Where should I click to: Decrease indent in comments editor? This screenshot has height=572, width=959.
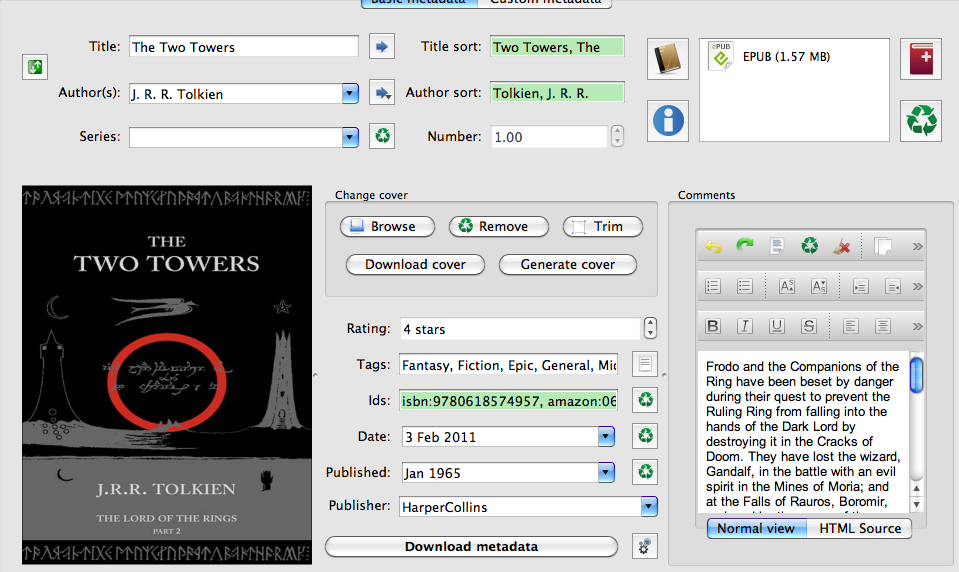[x=892, y=286]
